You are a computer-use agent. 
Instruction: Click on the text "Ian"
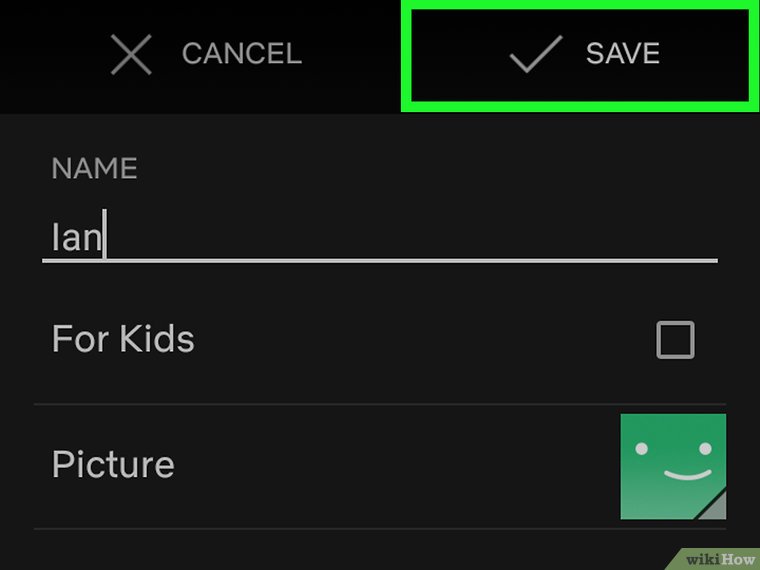coord(77,240)
